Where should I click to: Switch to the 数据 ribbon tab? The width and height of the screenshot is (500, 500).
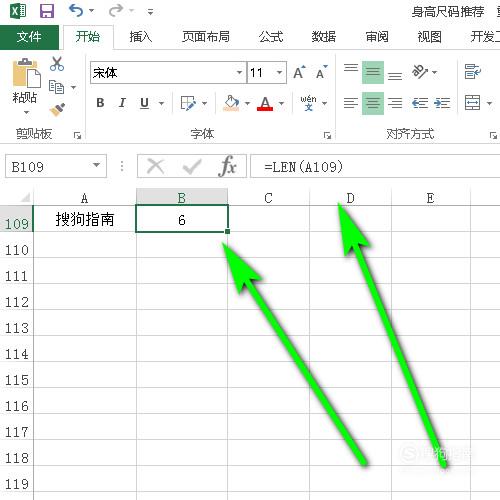pos(324,37)
